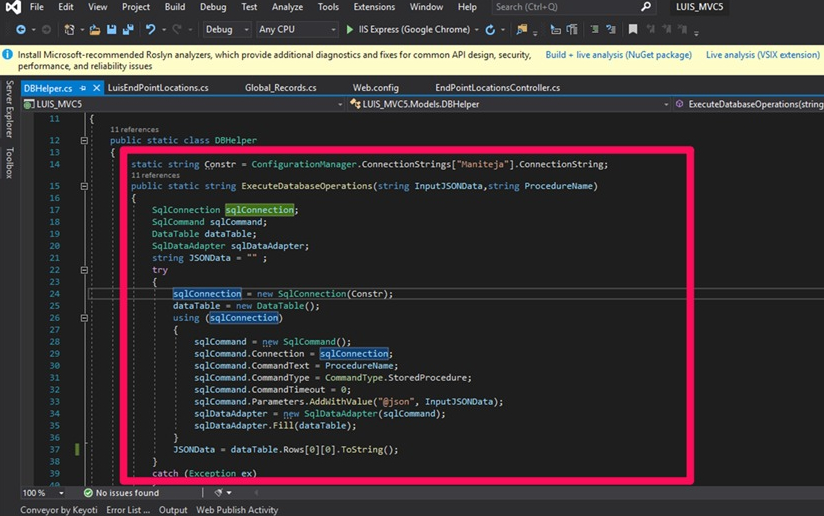Click the Navigate Forward arrow icon

point(46,29)
